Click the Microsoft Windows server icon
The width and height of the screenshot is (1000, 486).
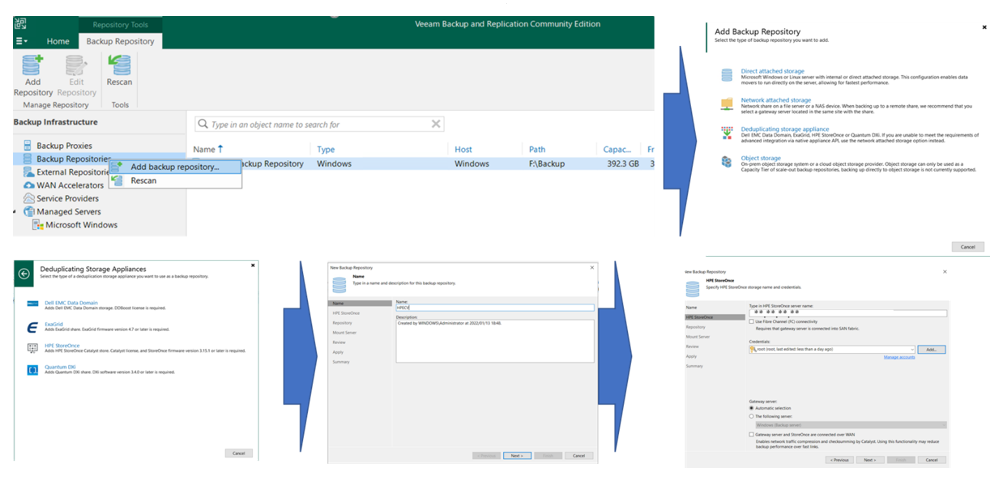[38, 225]
